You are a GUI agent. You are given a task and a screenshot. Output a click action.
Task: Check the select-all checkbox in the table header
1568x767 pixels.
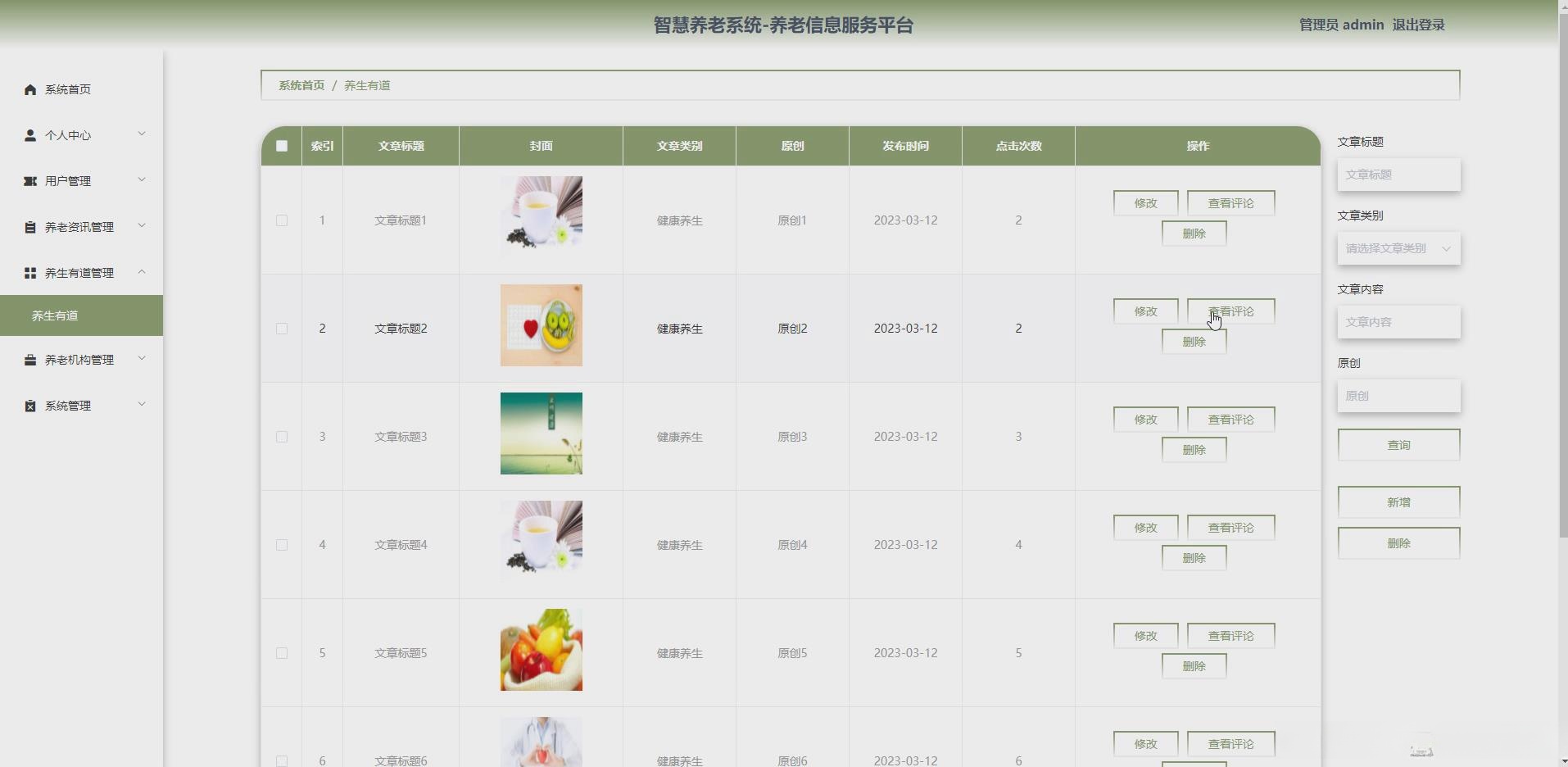click(x=281, y=146)
